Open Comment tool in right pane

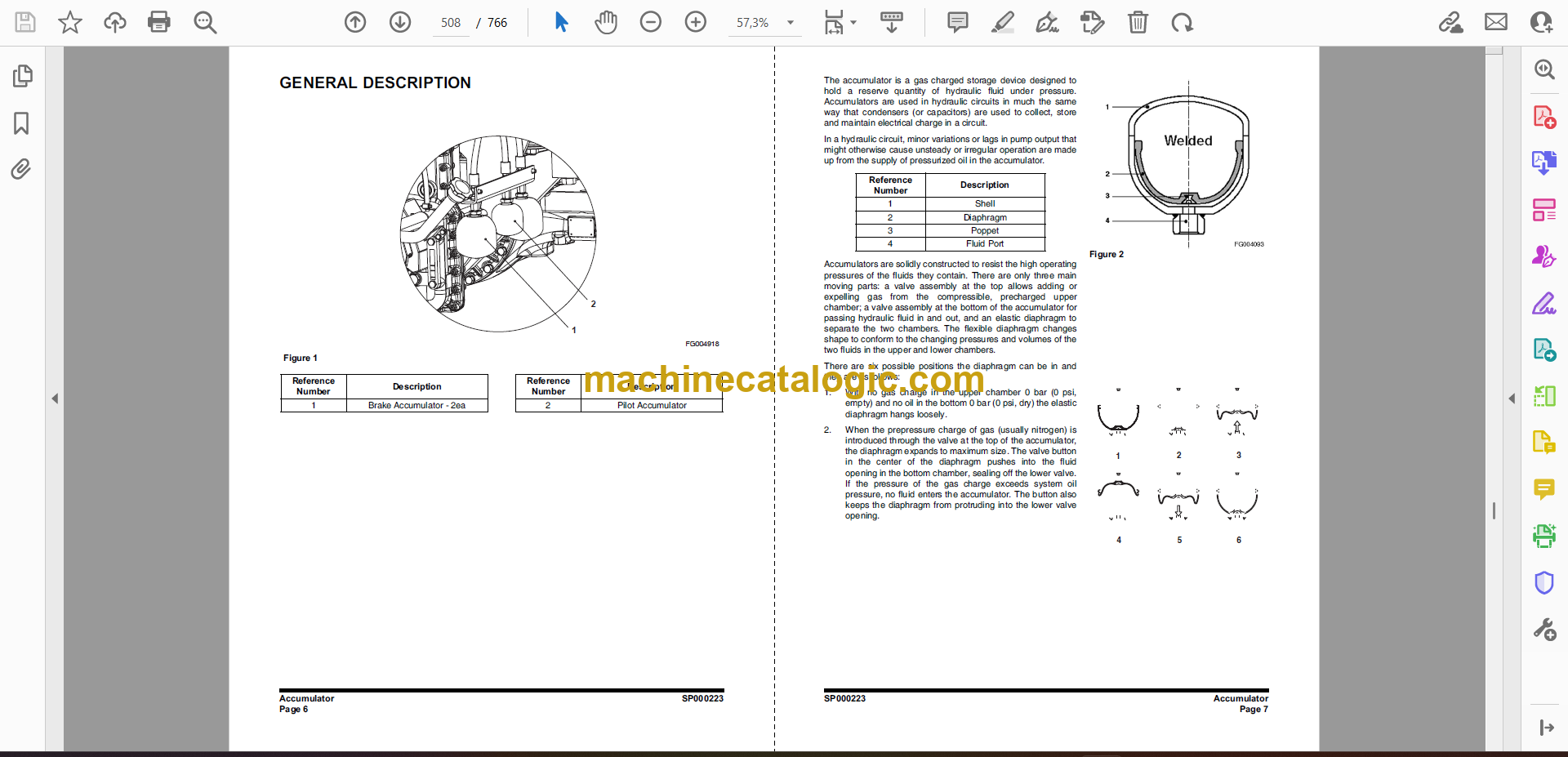[x=1544, y=489]
